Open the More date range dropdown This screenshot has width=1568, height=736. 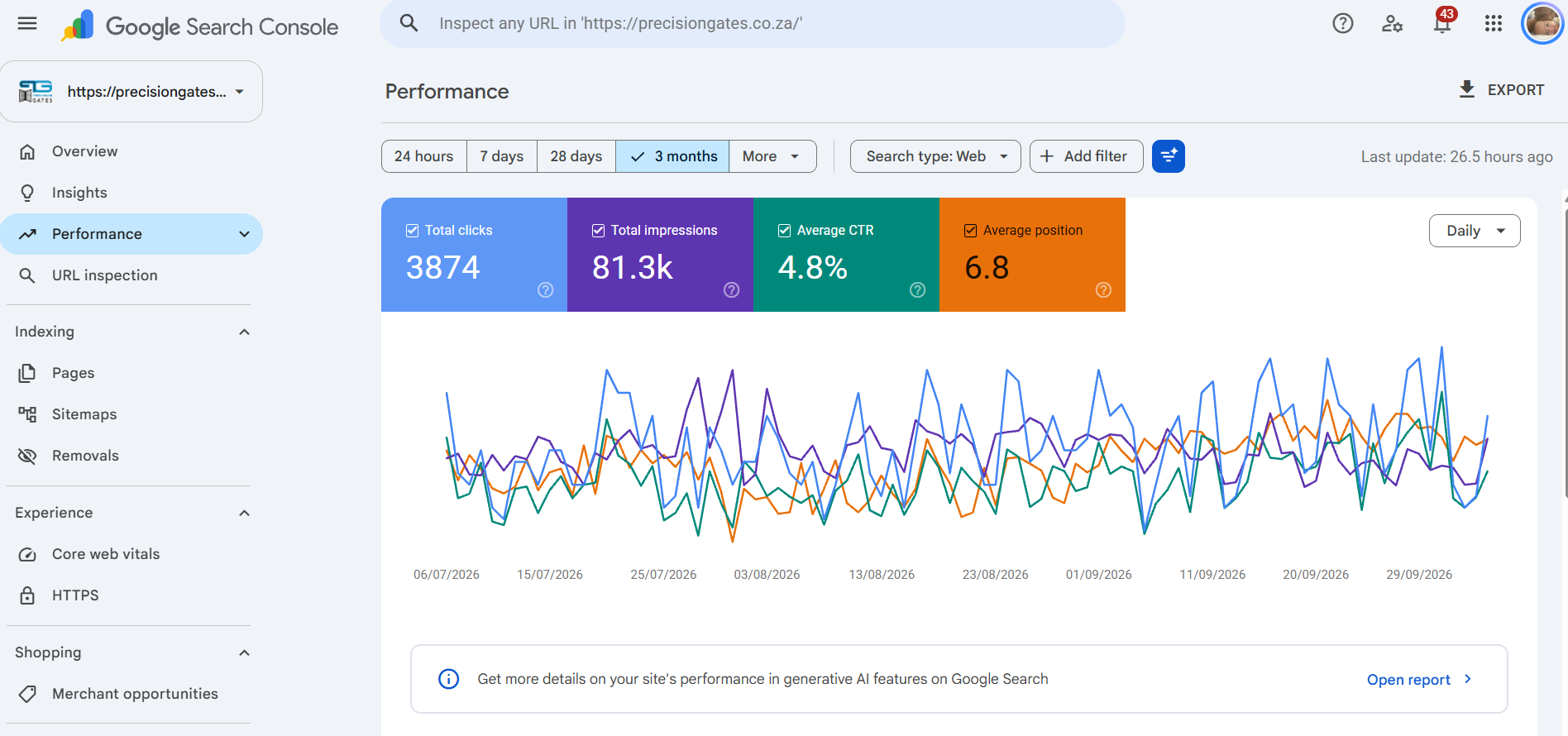(x=772, y=156)
